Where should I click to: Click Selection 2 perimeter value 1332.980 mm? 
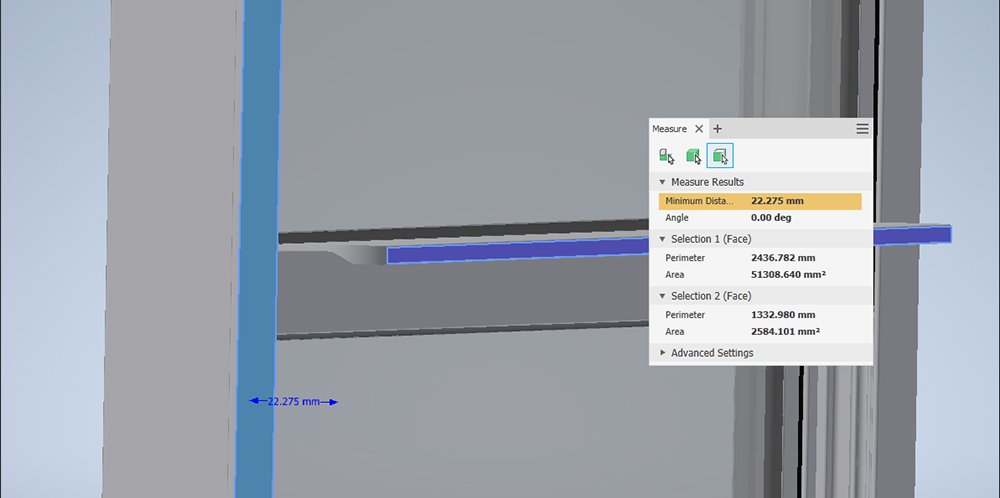[783, 315]
